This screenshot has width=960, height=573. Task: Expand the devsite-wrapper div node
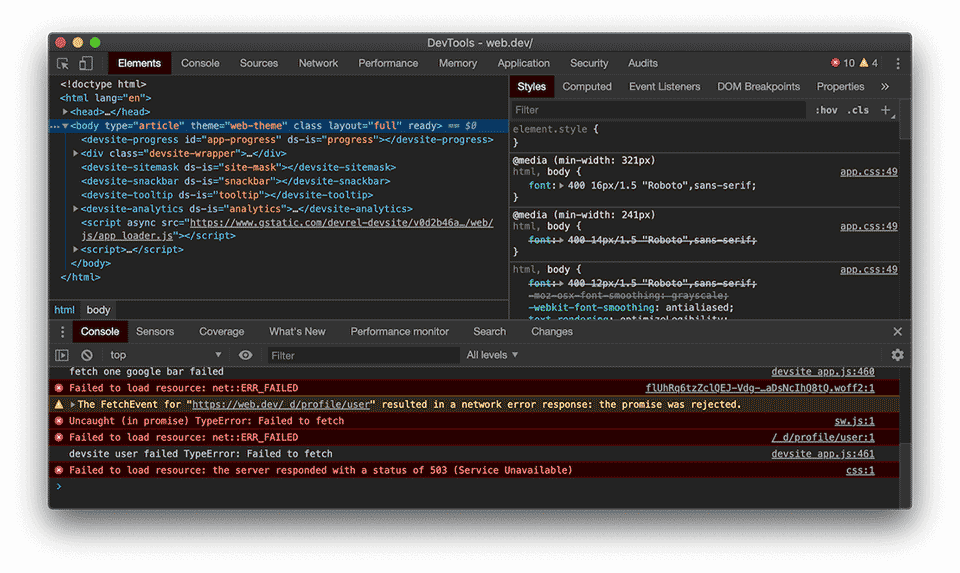coord(76,154)
